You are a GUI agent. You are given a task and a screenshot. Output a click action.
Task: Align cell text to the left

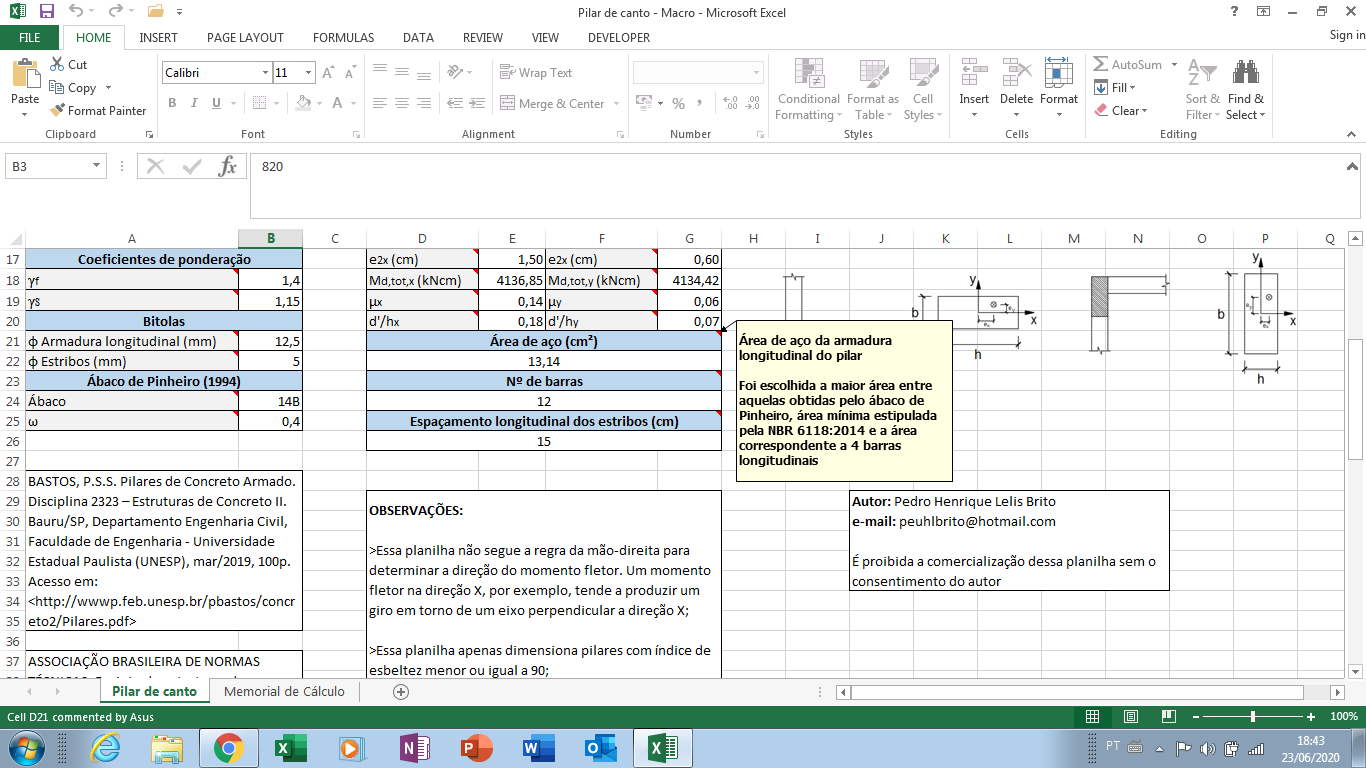380,103
